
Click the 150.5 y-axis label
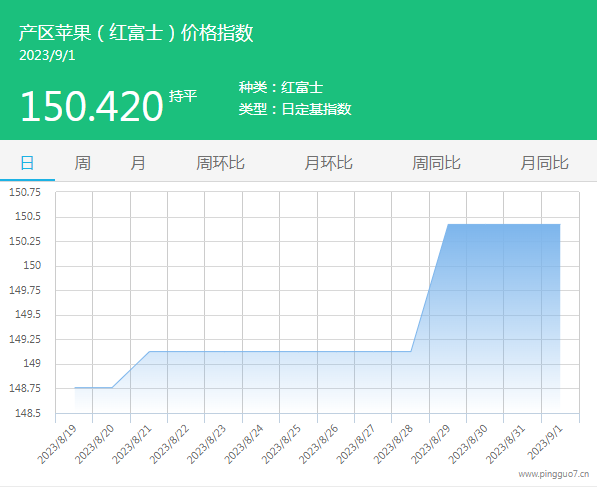coord(28,217)
